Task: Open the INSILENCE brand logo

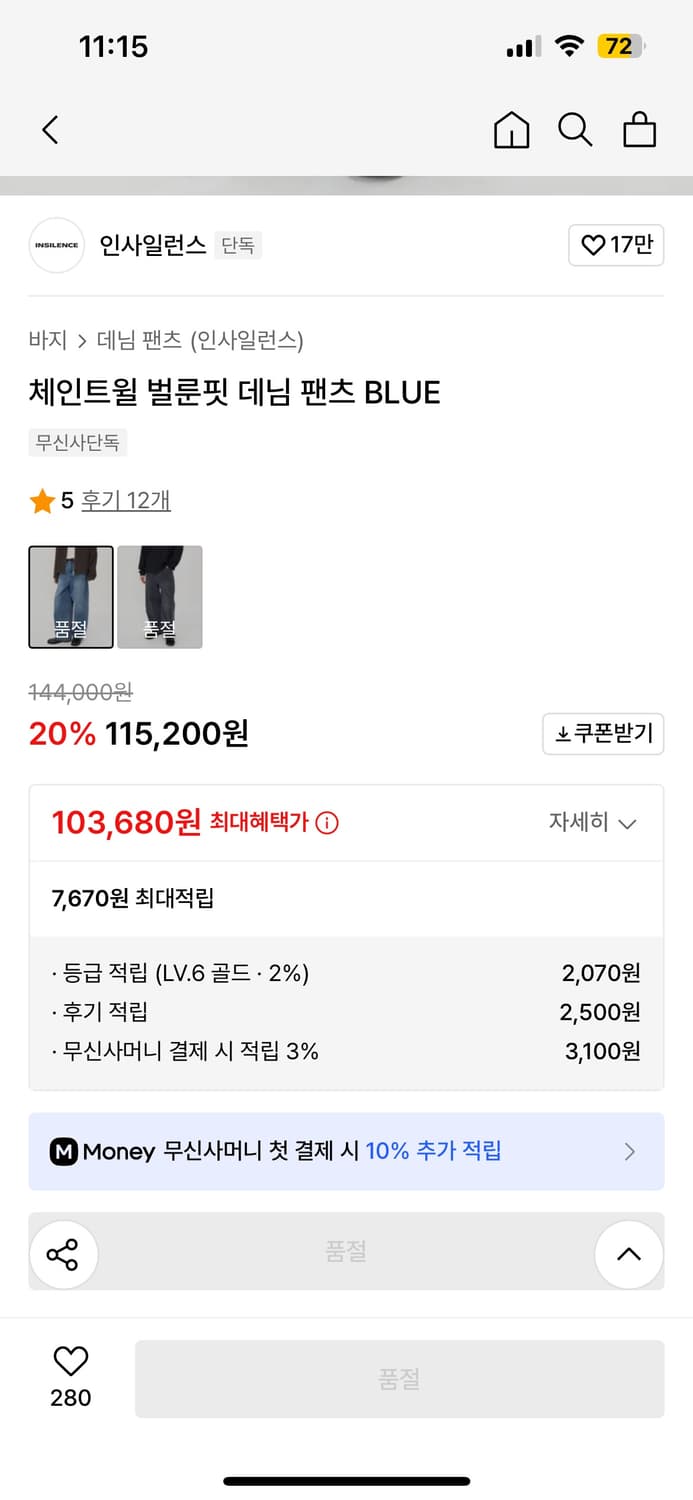Action: click(57, 245)
